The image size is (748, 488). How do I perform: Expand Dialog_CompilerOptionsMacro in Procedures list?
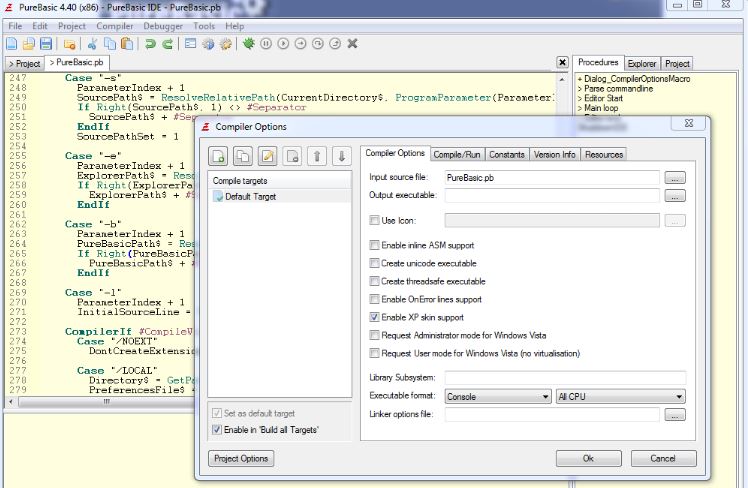580,79
